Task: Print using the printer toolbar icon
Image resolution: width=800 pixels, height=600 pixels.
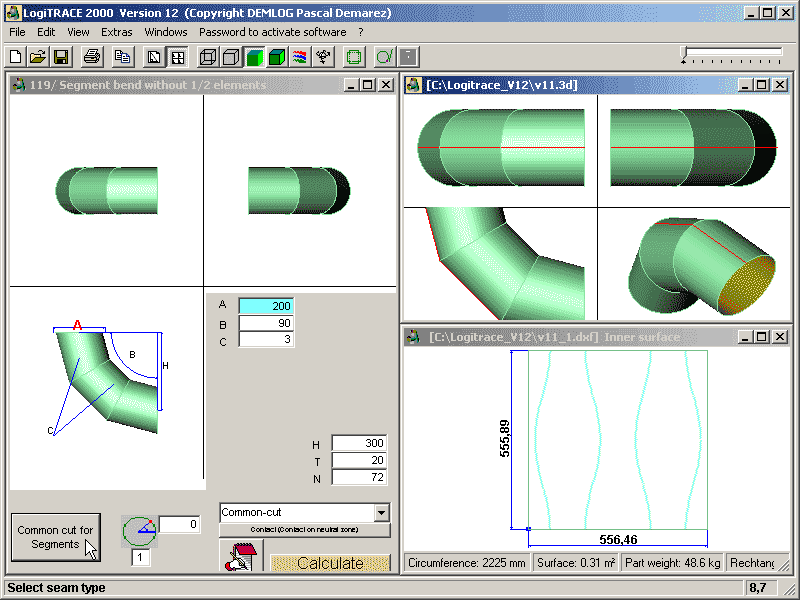Action: pyautogui.click(x=92, y=57)
